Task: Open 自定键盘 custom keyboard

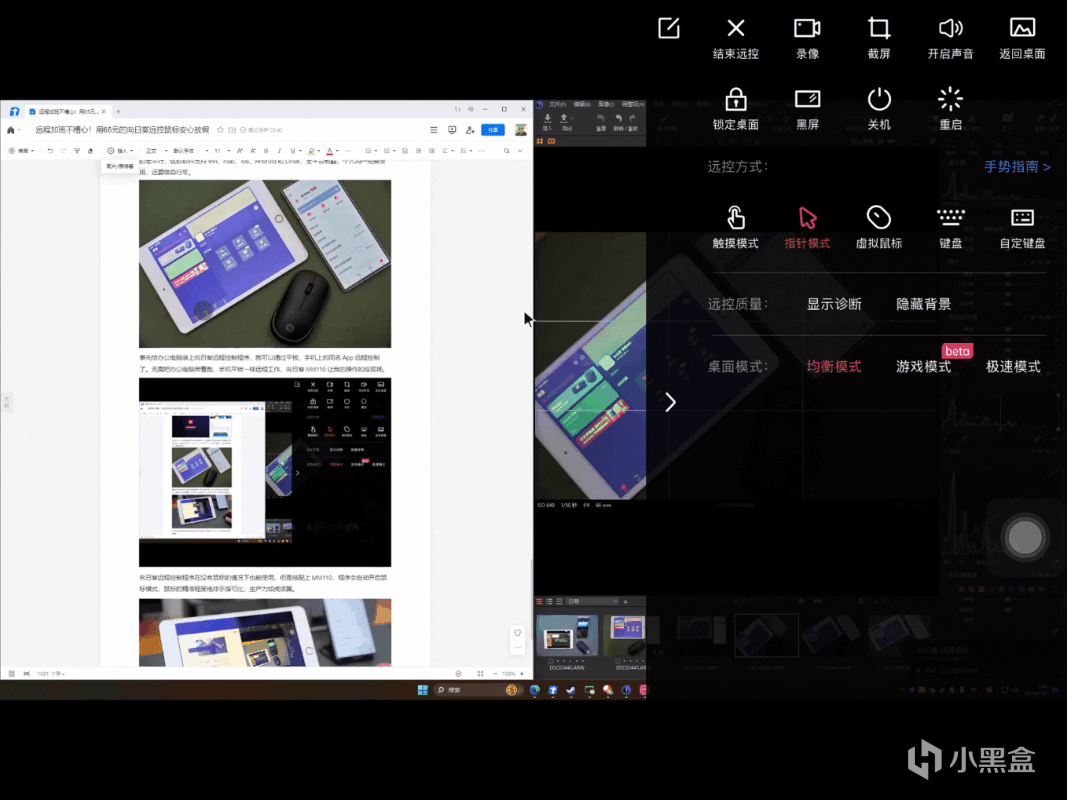Action: tap(1022, 227)
